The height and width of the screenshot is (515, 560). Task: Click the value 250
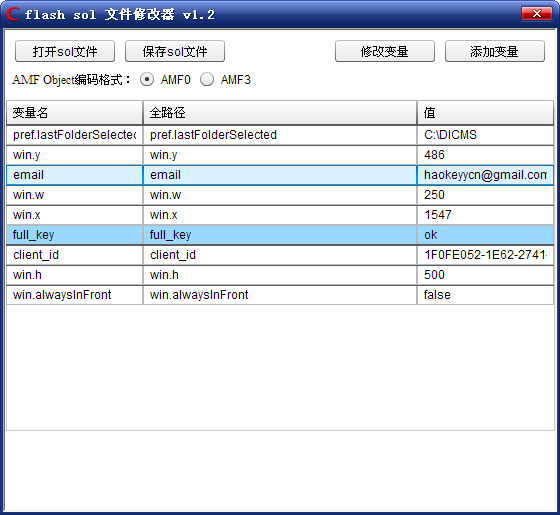[x=485, y=195]
